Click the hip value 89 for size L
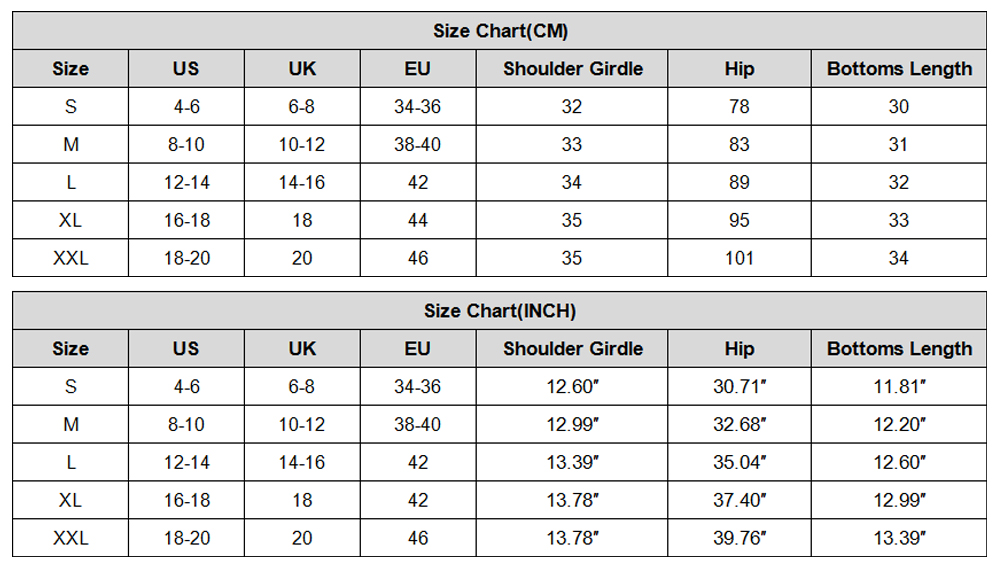This screenshot has height=571, width=1000. (x=739, y=182)
